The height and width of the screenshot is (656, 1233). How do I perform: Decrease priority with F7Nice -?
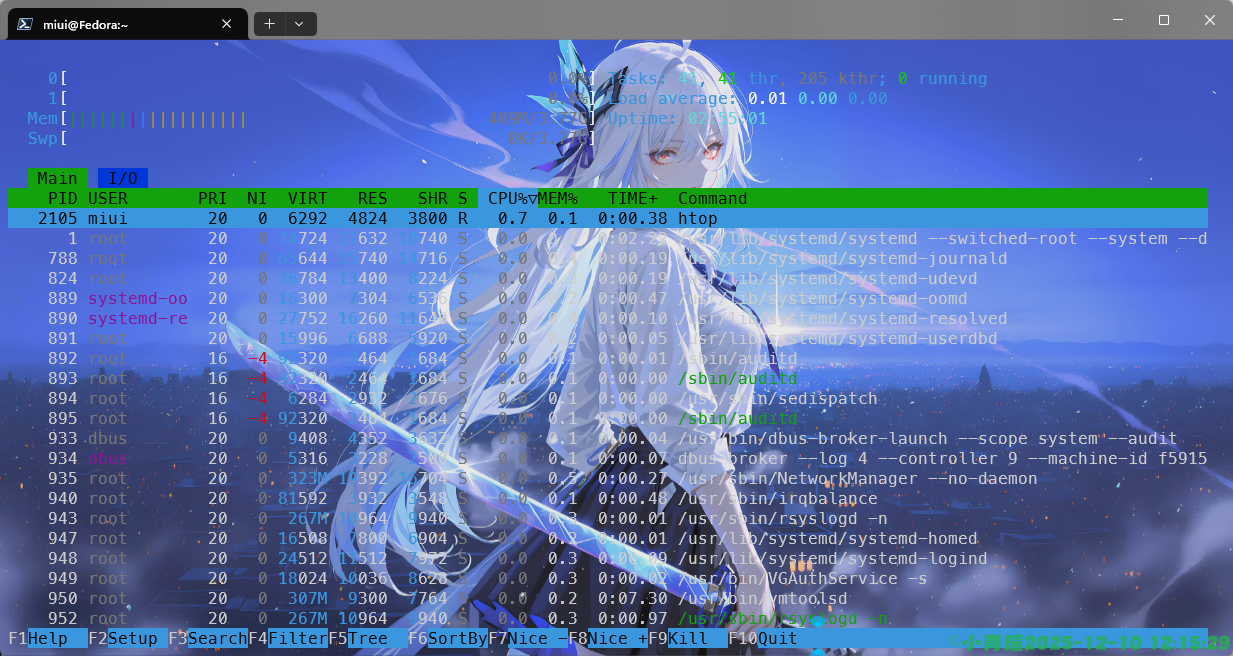(x=528, y=638)
